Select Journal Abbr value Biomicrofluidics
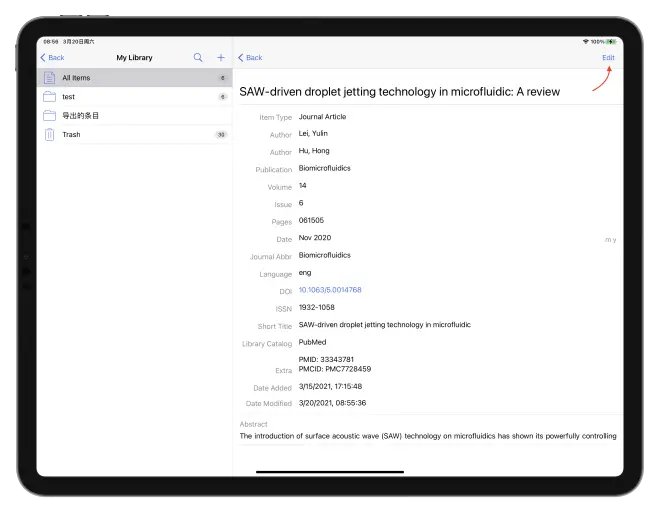Image resolution: width=660 pixels, height=513 pixels. [x=325, y=255]
